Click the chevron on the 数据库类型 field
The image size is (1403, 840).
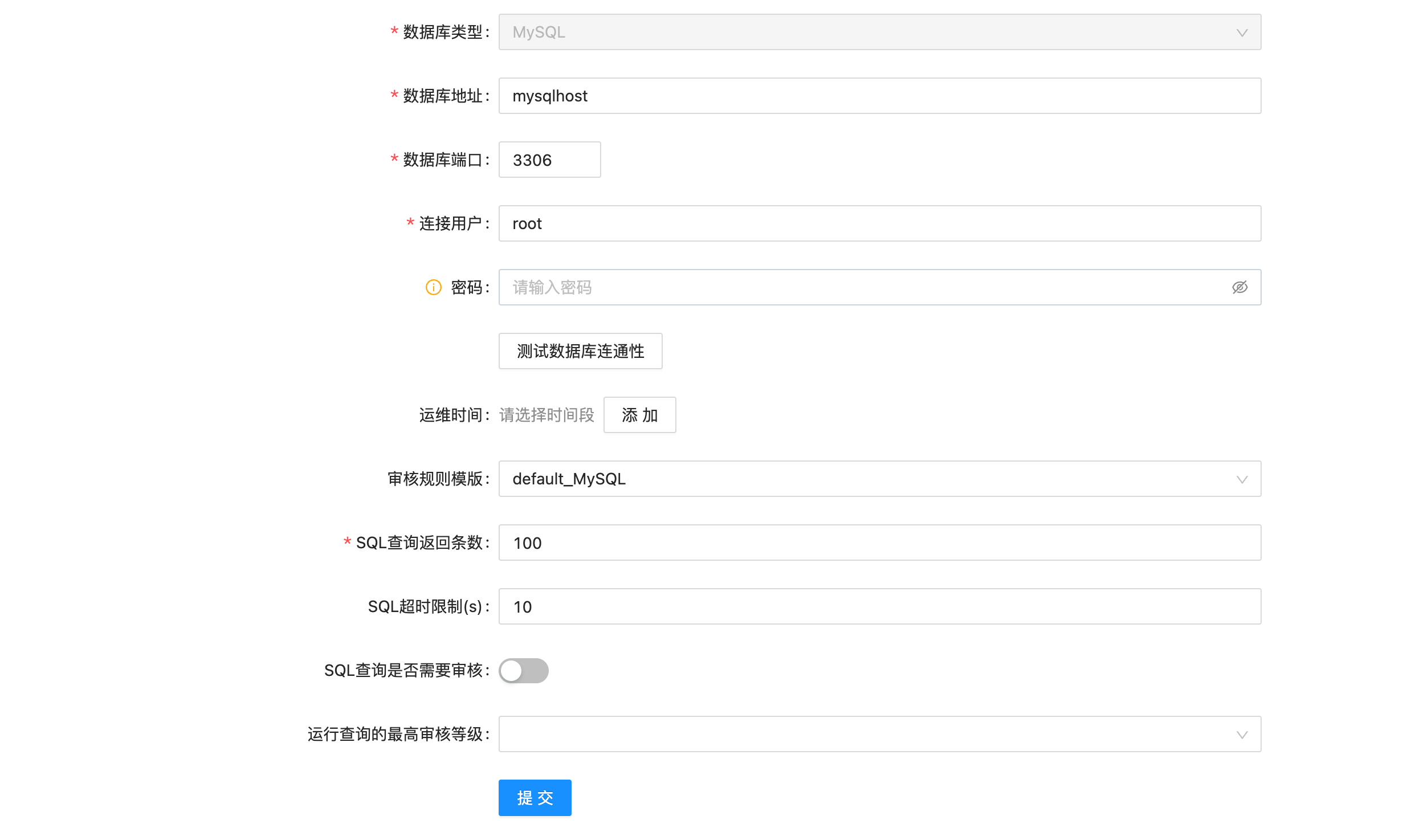1242,32
